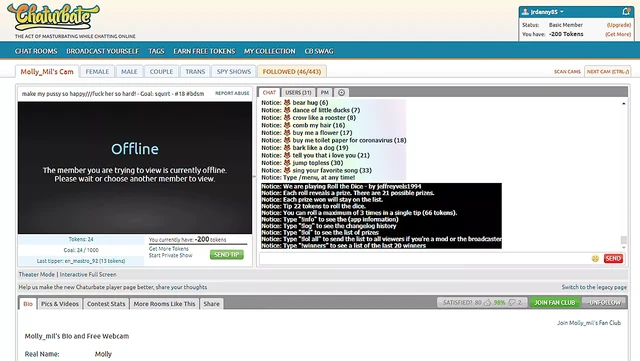Click into the chat message input field
This screenshot has height=361, width=640.
click(x=424, y=258)
